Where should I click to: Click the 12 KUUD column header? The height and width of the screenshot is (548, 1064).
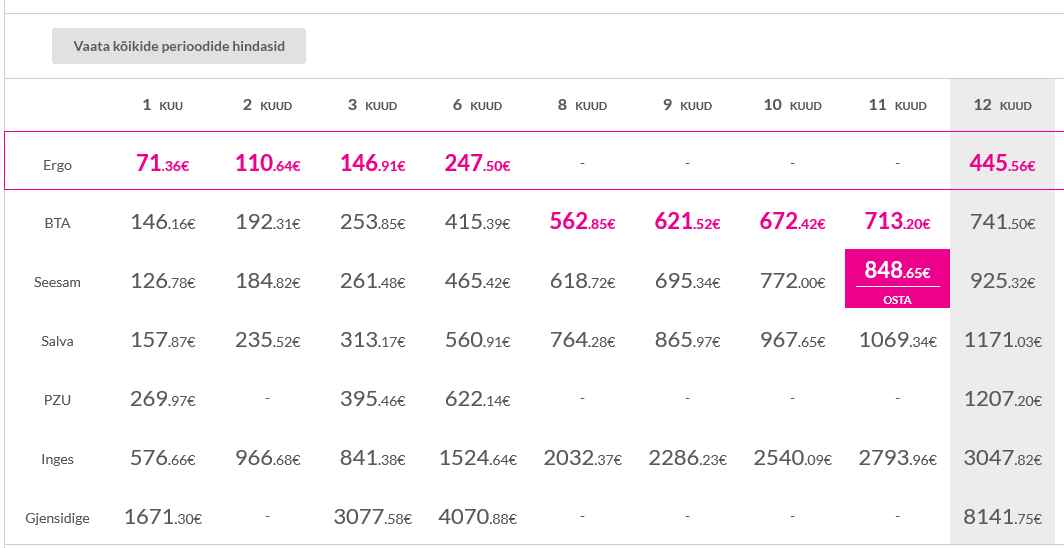pyautogui.click(x=1002, y=105)
